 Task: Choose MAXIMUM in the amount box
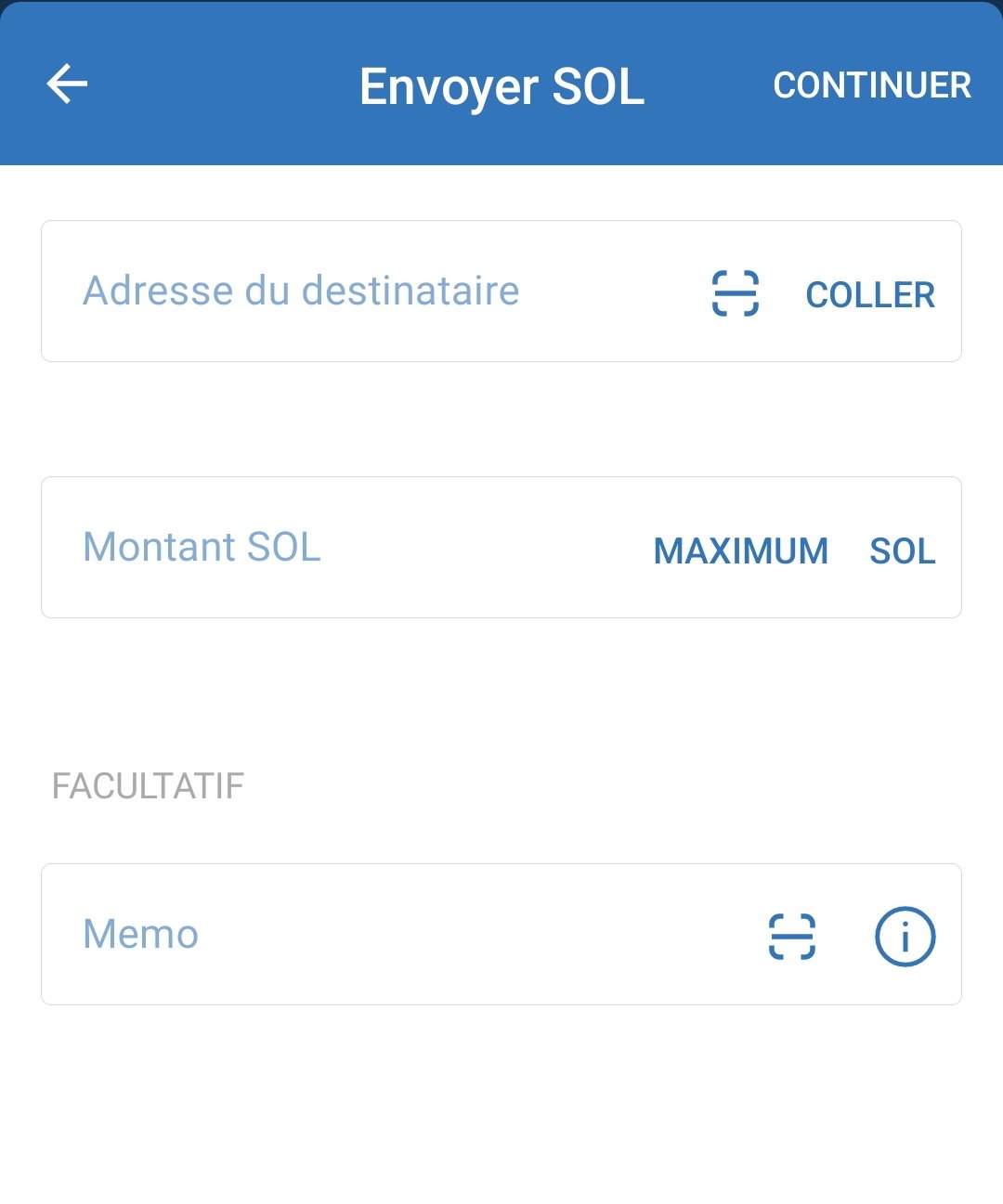(x=741, y=551)
